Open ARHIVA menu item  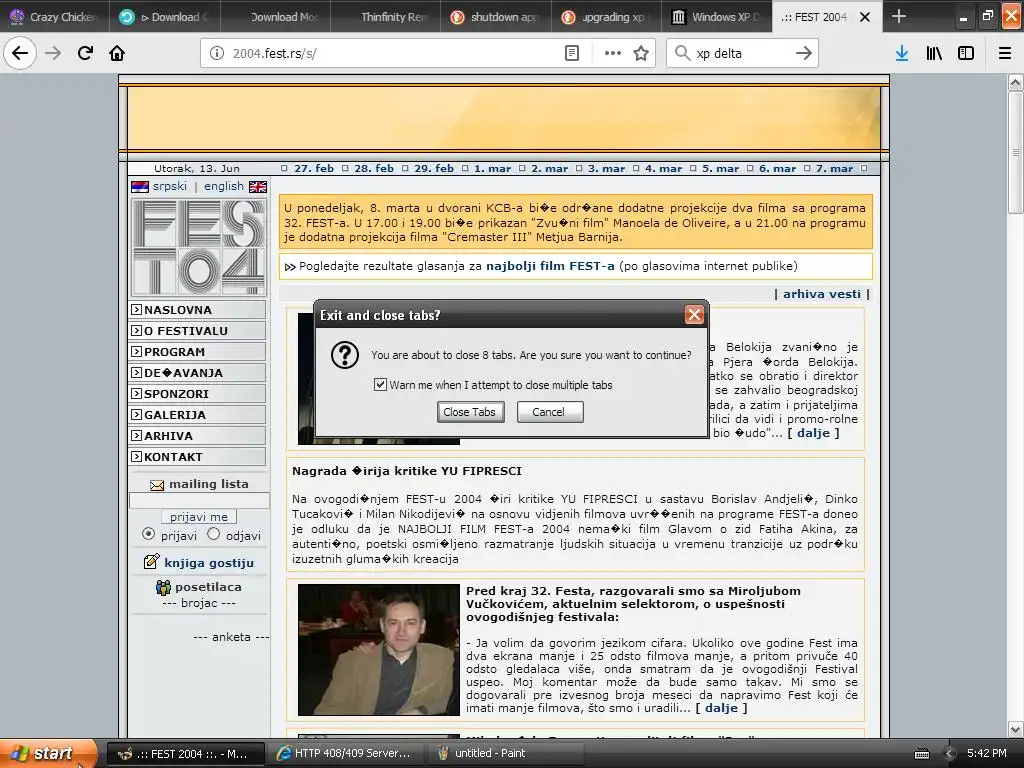click(197, 436)
